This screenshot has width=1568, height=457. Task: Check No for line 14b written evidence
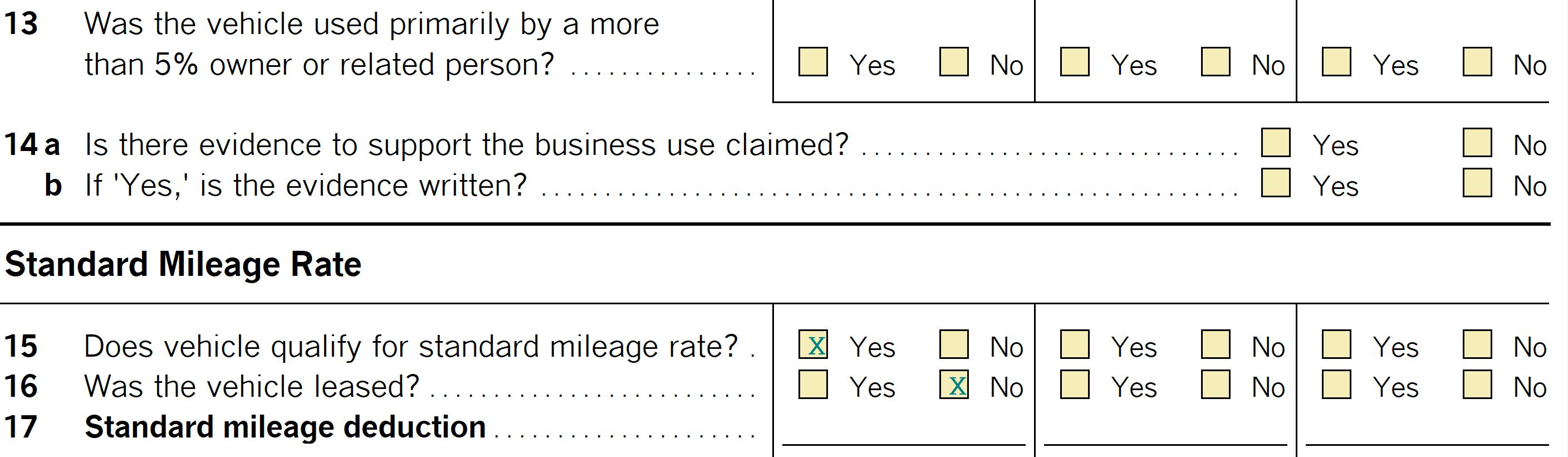(1477, 183)
